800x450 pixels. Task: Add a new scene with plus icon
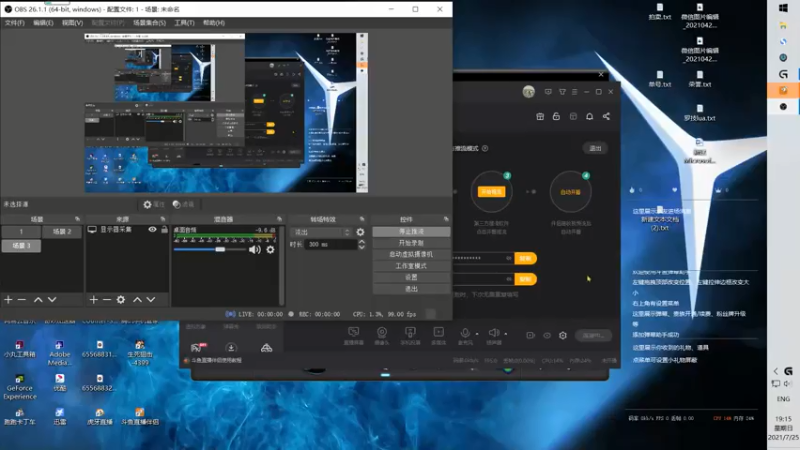[8, 299]
